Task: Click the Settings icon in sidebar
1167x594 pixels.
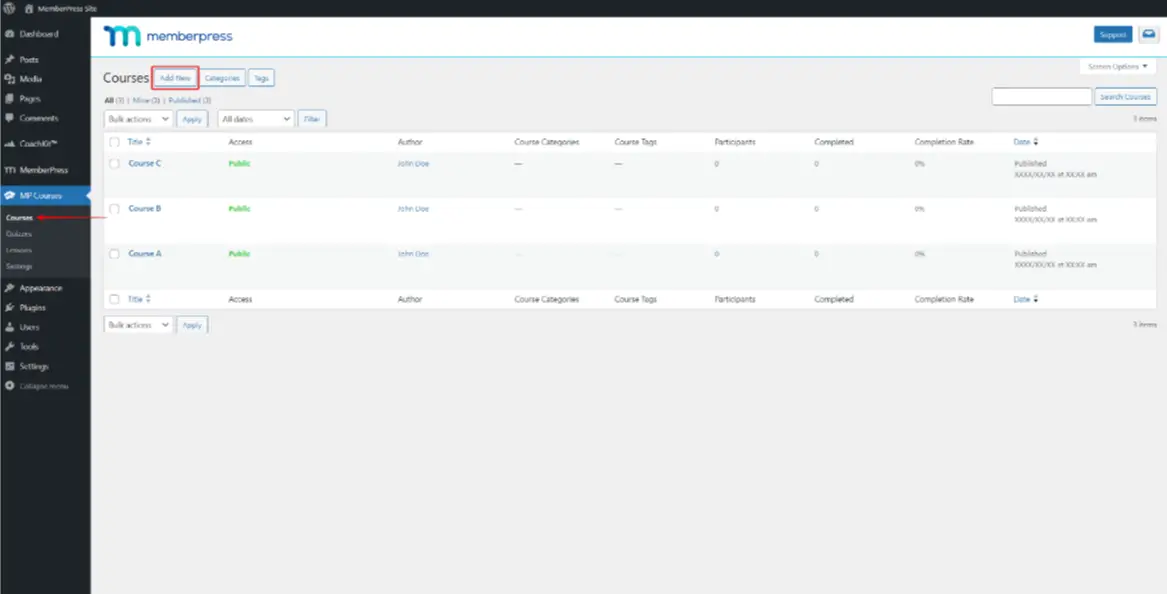Action: coord(10,366)
